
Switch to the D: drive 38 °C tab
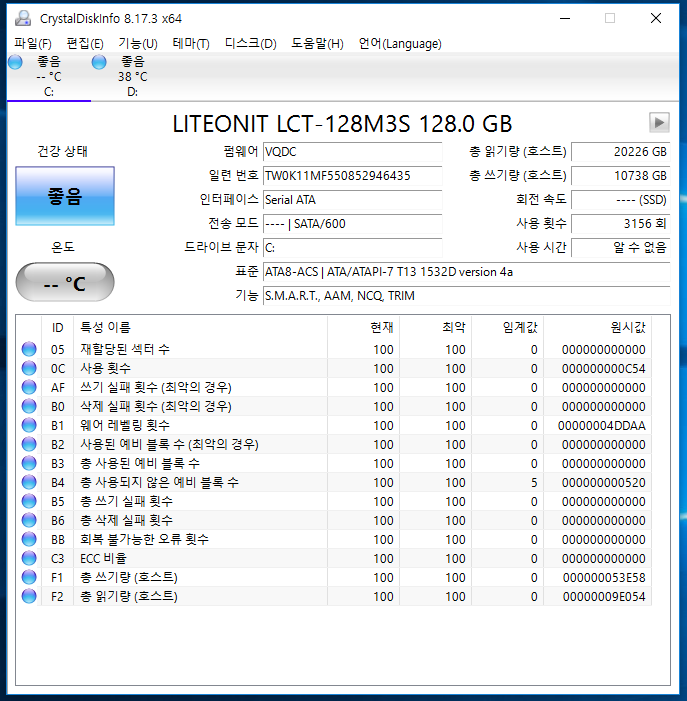(x=132, y=76)
